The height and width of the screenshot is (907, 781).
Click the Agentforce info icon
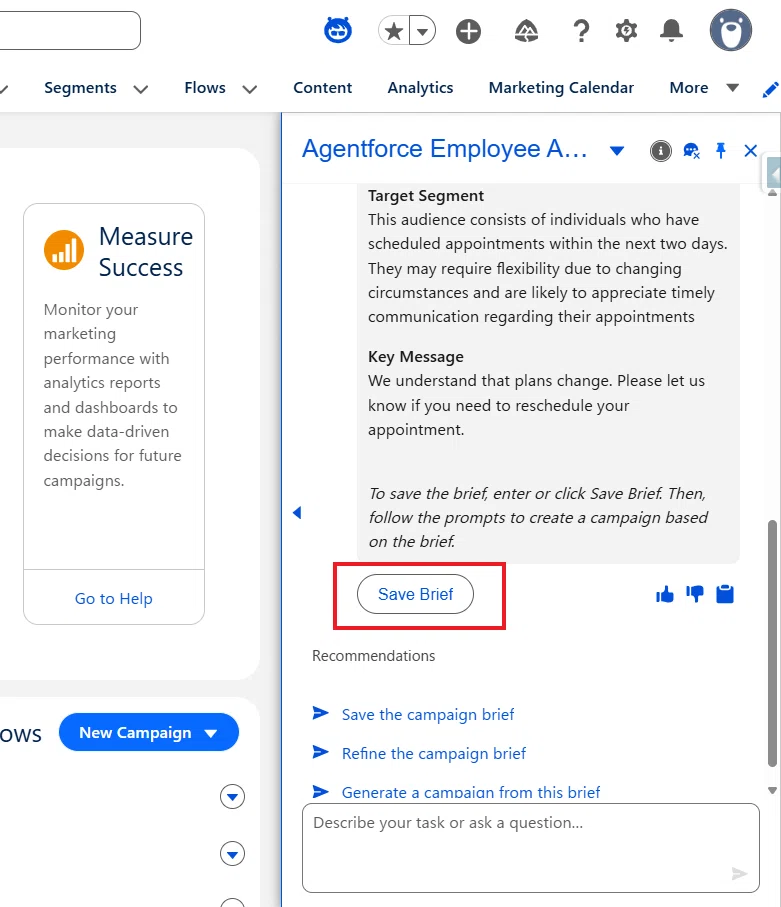(x=661, y=151)
